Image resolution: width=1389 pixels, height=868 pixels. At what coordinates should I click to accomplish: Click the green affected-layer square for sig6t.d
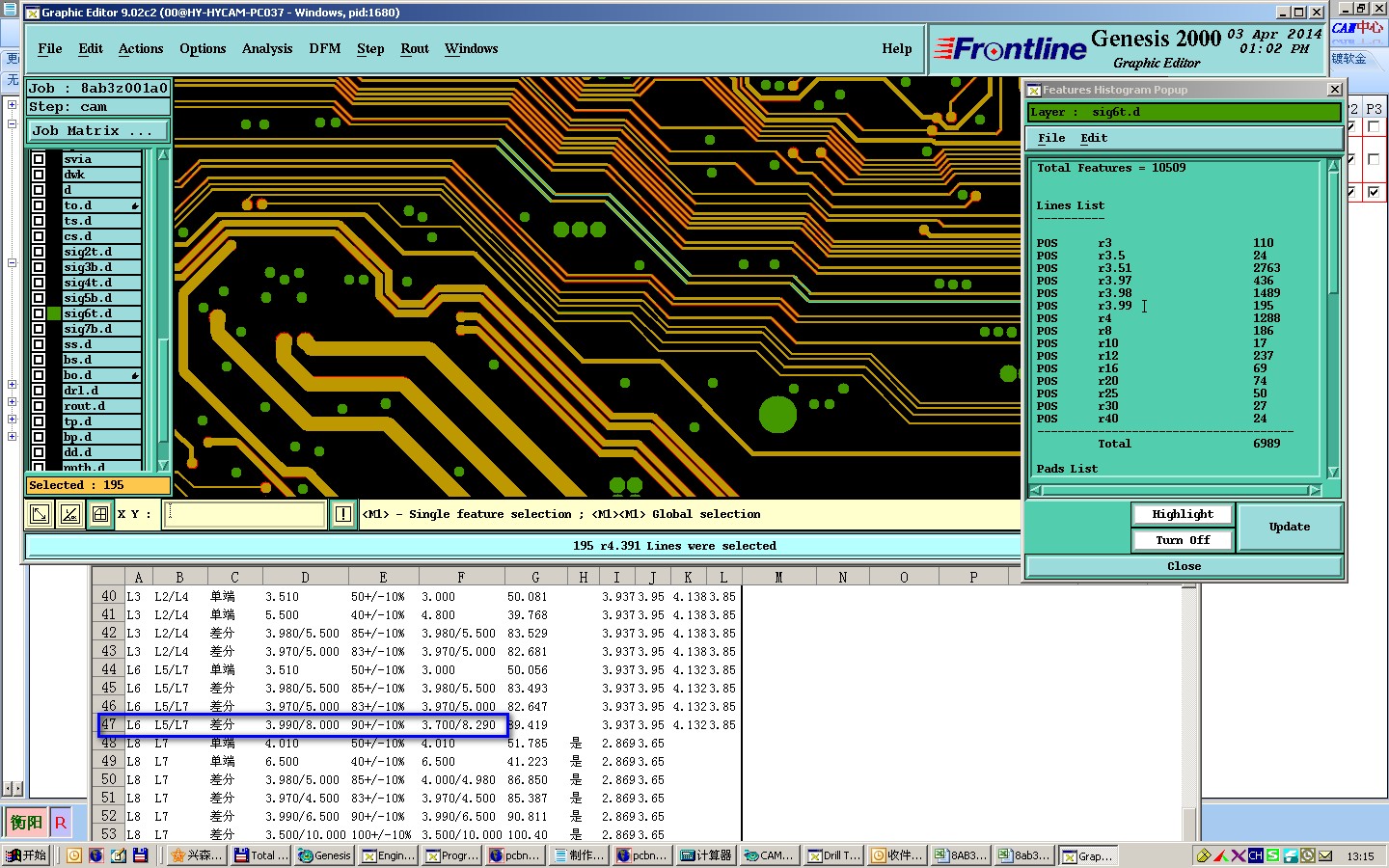point(54,313)
